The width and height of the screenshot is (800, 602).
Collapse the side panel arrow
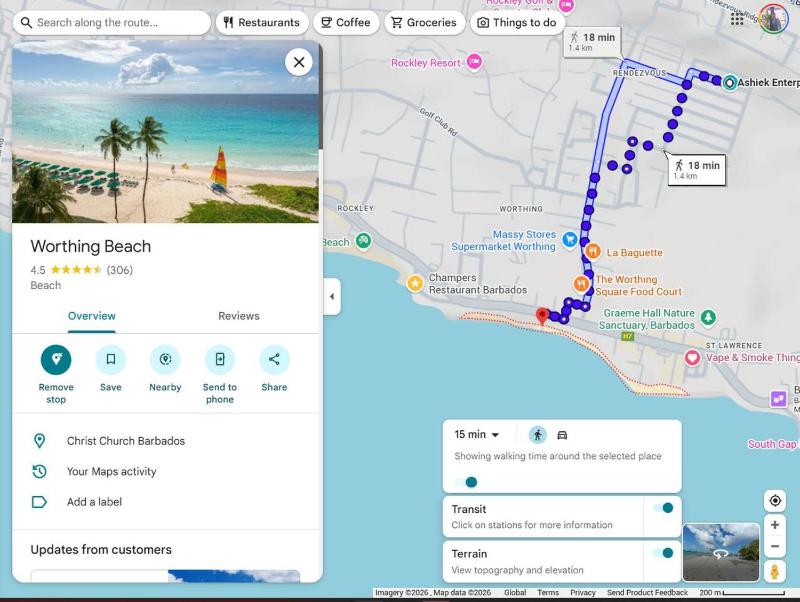(x=332, y=296)
